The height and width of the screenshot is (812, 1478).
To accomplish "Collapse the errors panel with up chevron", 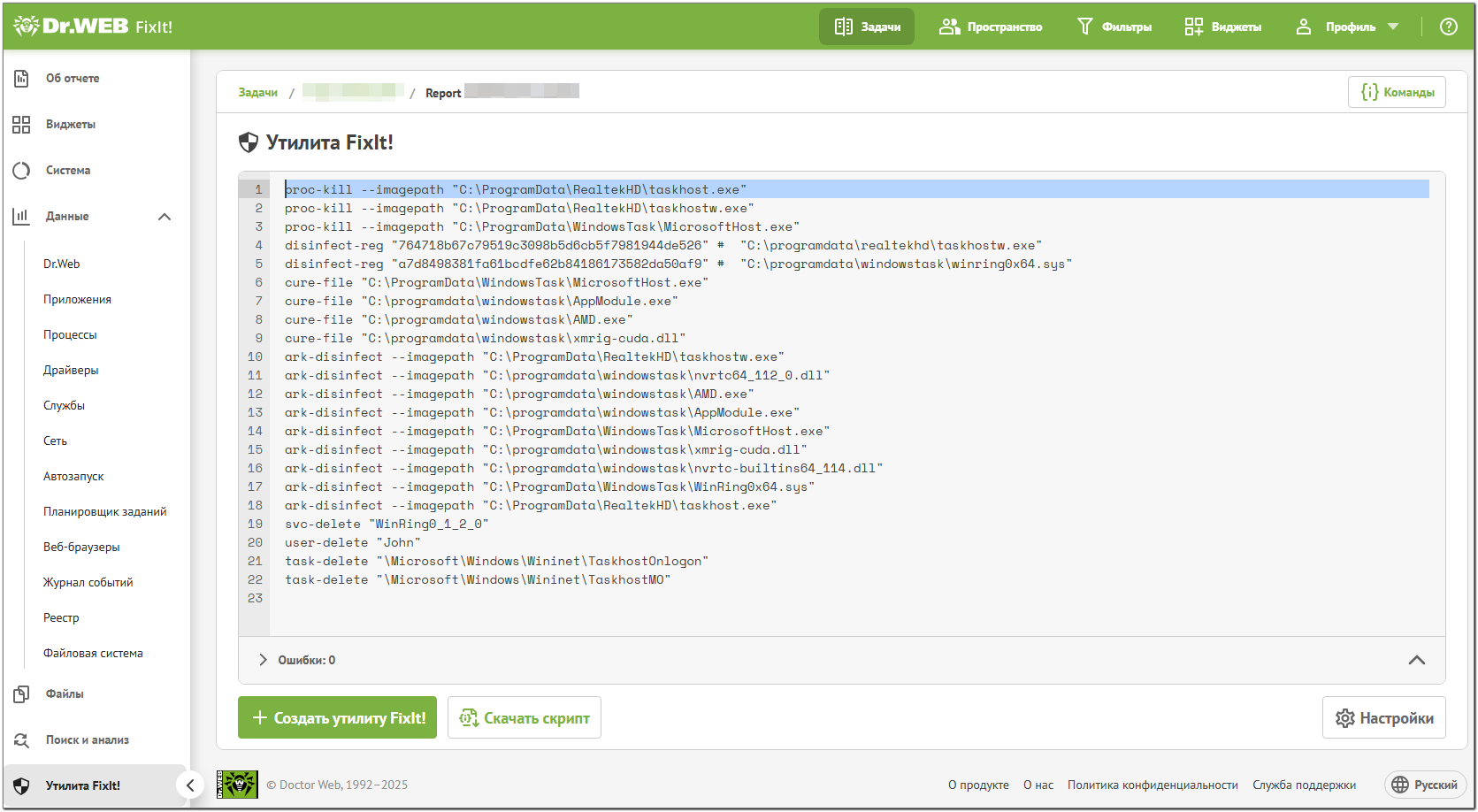I will 1417,660.
